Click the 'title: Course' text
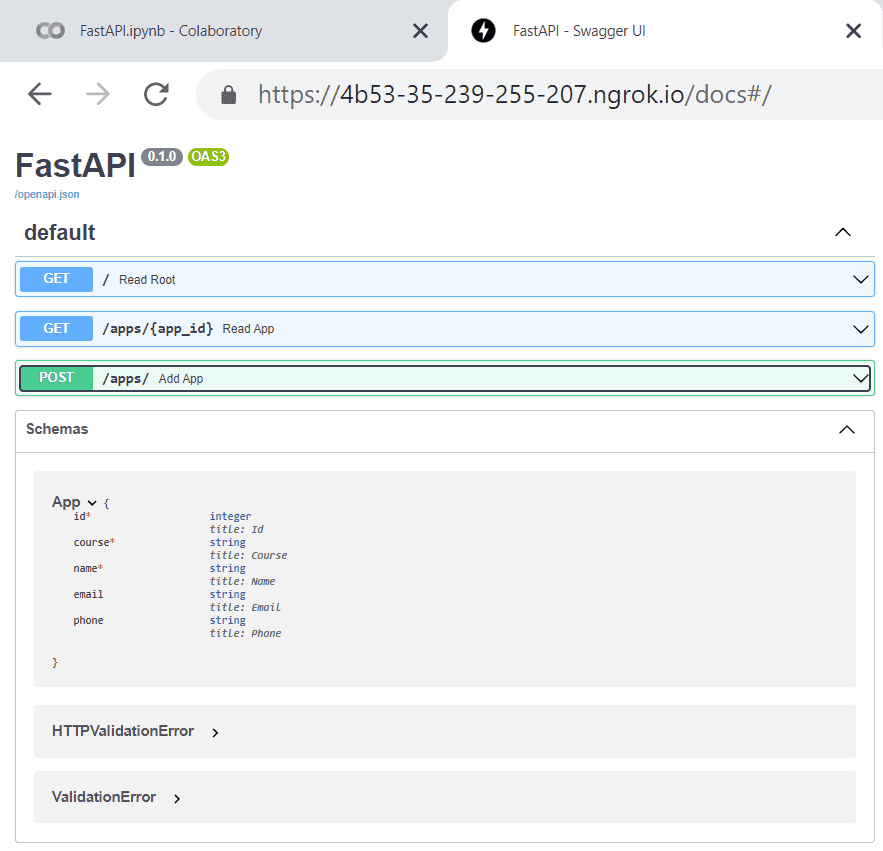Screen dimensions: 883x851 [x=248, y=555]
